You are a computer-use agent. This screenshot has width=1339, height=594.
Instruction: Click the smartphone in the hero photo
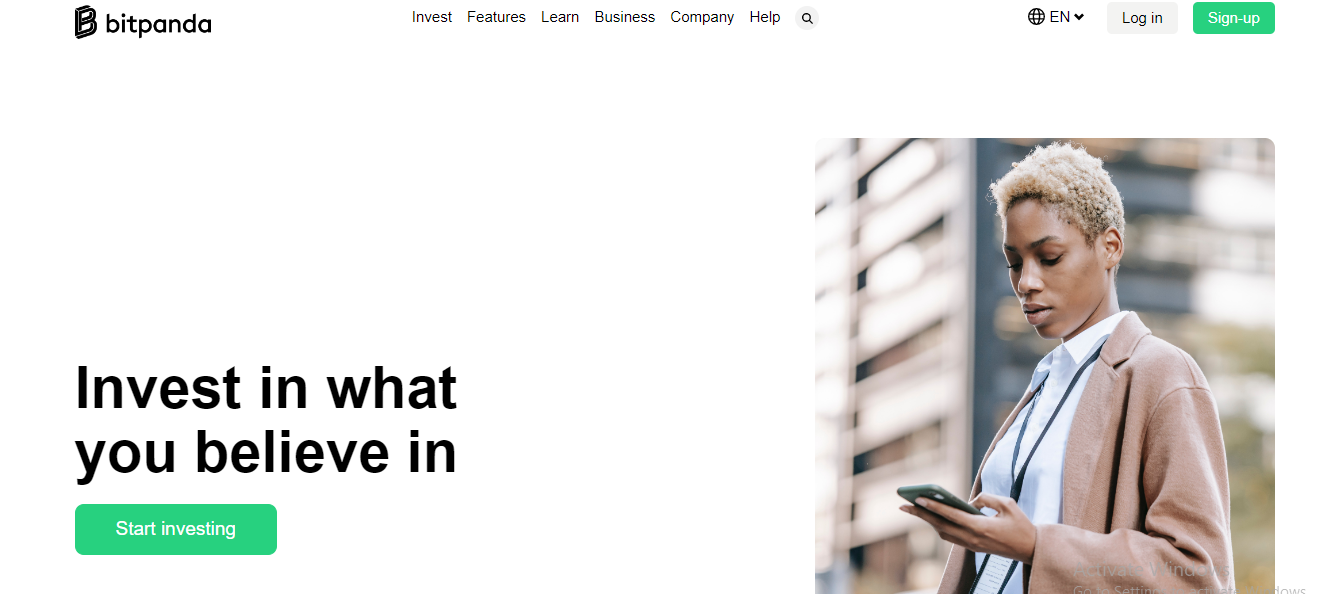[x=938, y=498]
